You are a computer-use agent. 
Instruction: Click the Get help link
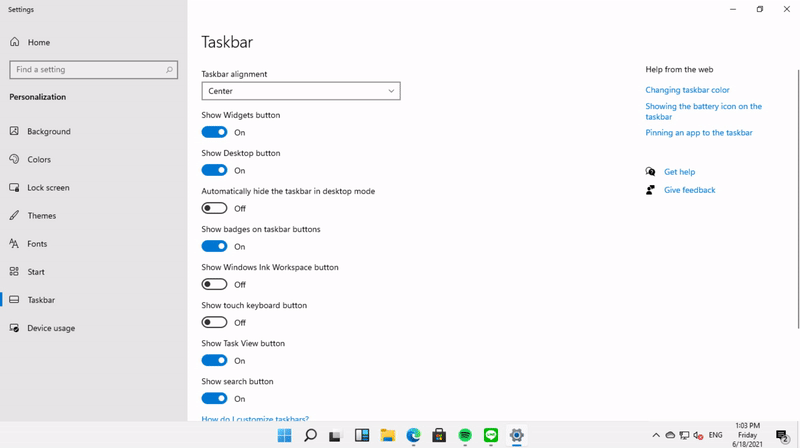pos(679,172)
